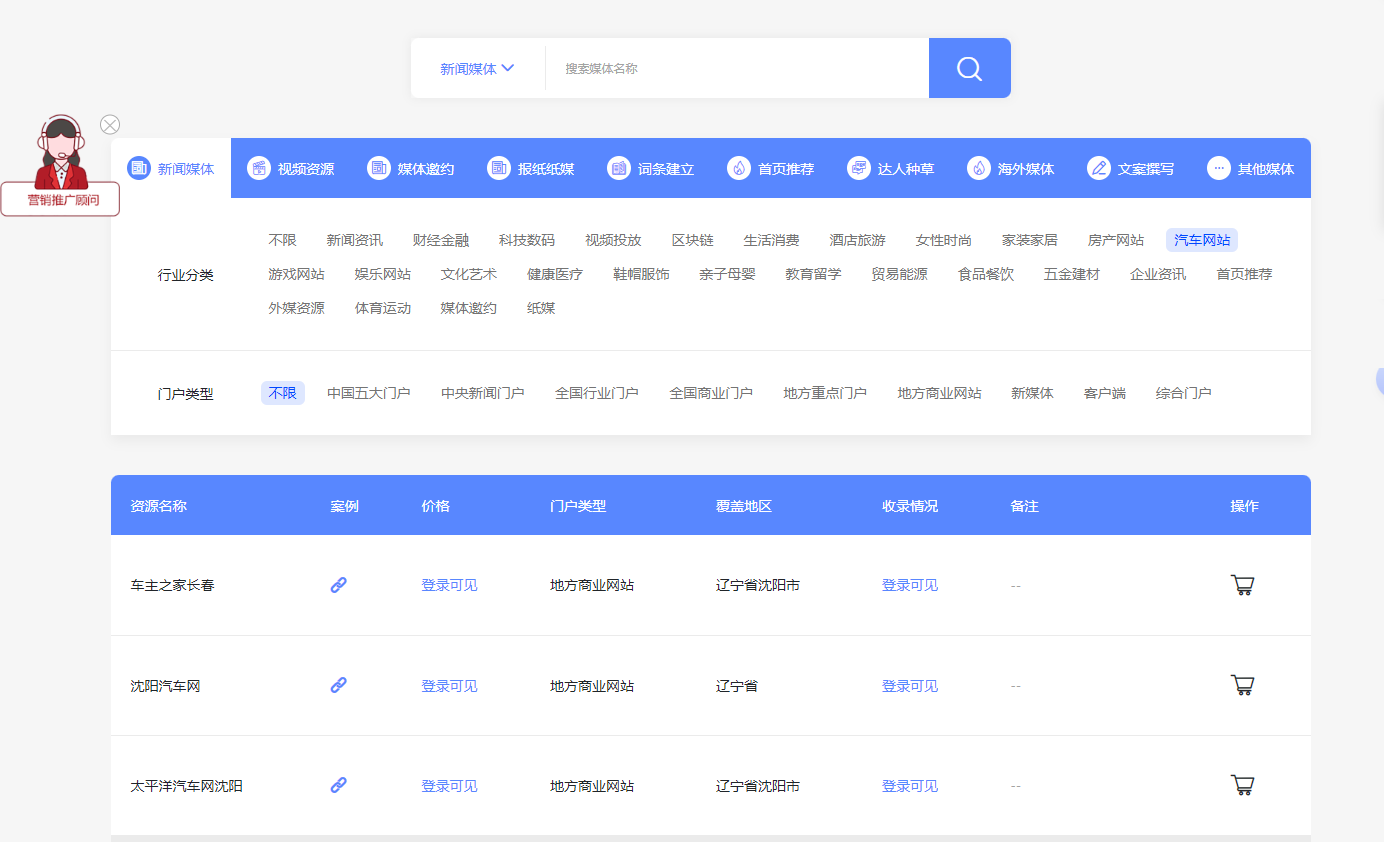Open case link icon for 太平洋汽车网沈阳
The height and width of the screenshot is (842, 1384).
(339, 786)
